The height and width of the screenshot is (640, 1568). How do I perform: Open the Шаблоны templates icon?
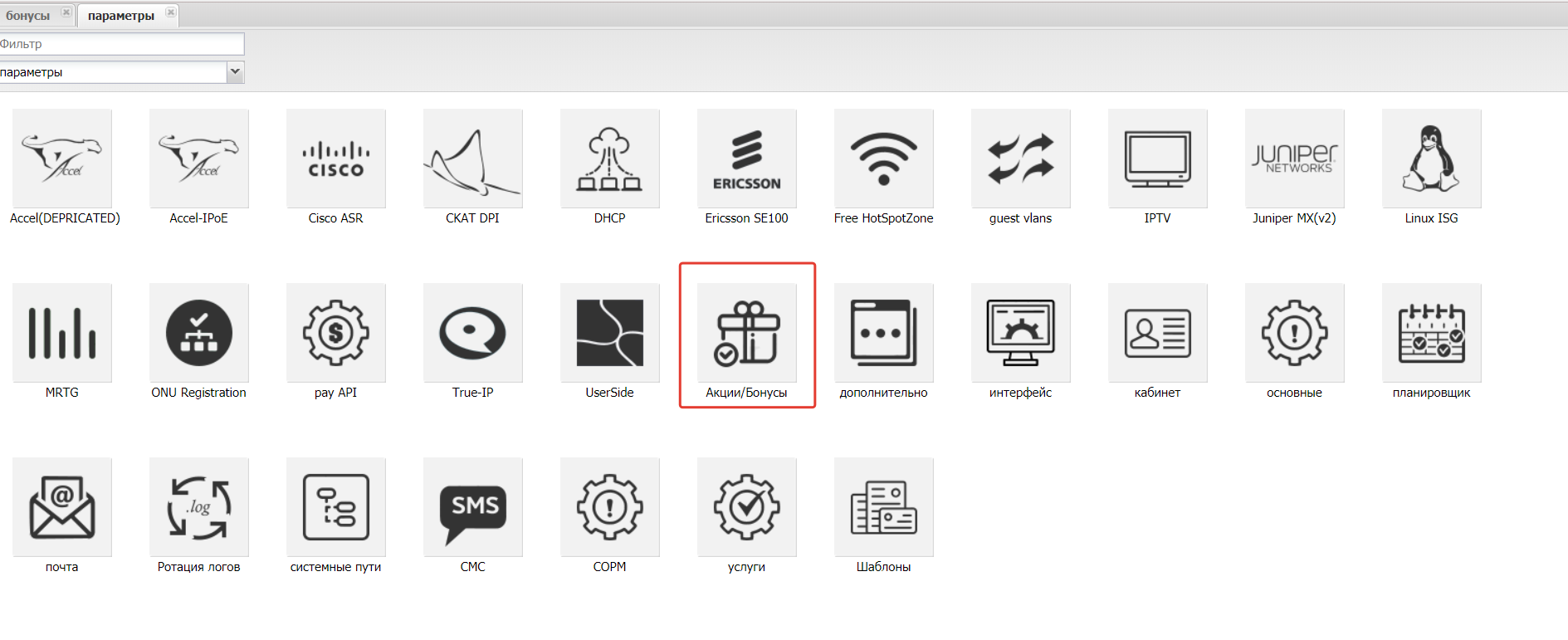883,508
